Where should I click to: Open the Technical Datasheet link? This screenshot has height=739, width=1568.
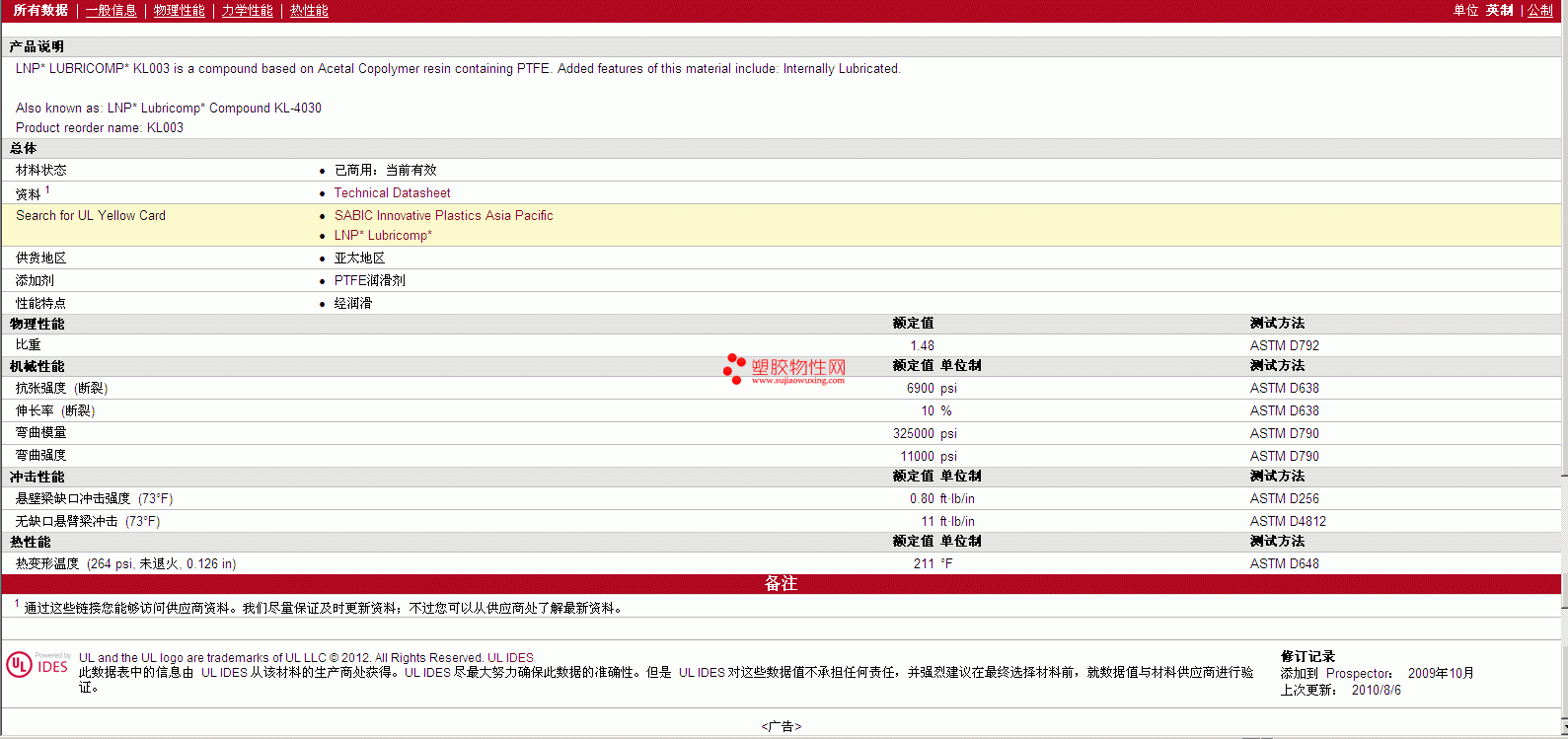[x=392, y=193]
